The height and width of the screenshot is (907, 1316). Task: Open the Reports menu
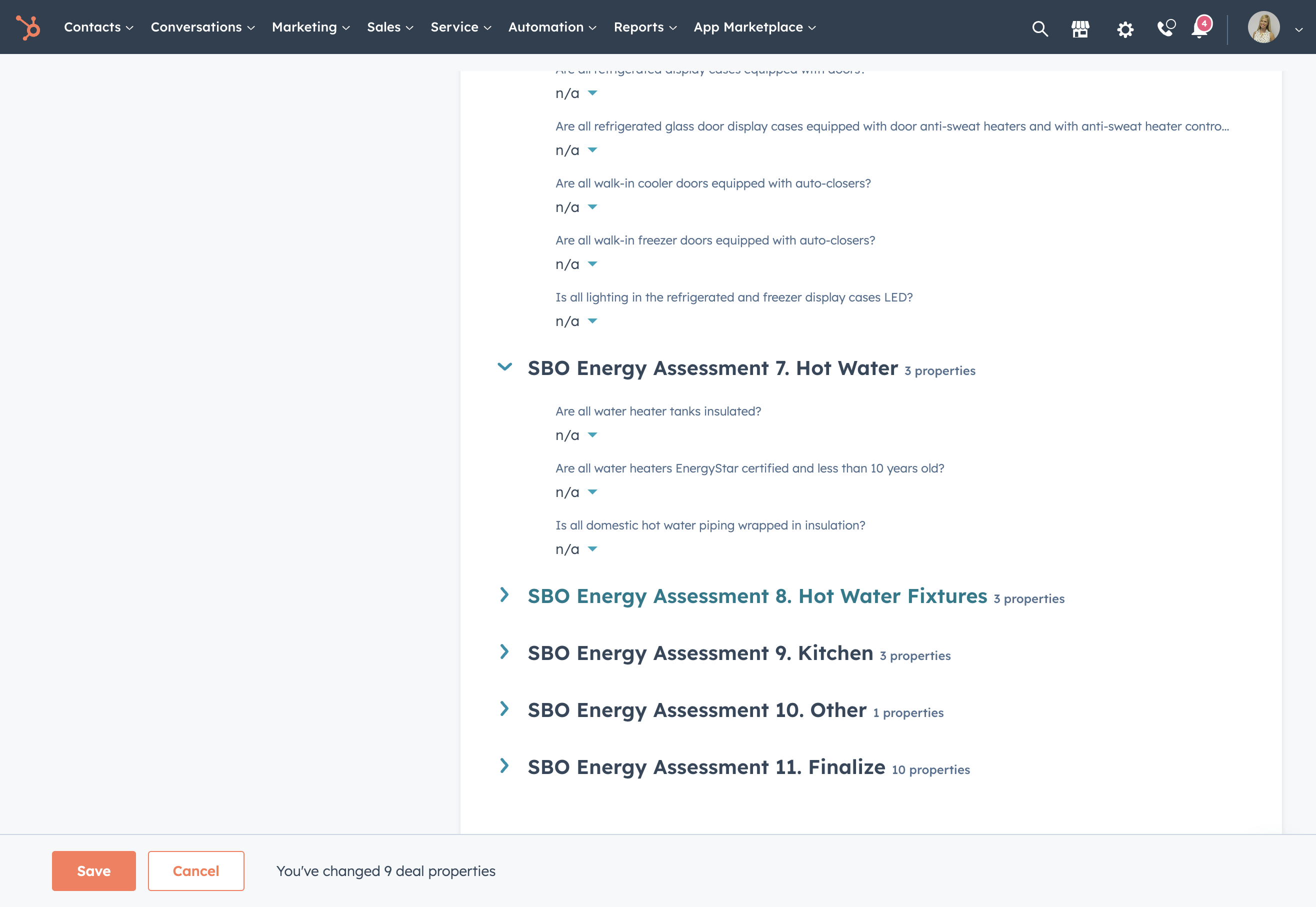coord(645,27)
